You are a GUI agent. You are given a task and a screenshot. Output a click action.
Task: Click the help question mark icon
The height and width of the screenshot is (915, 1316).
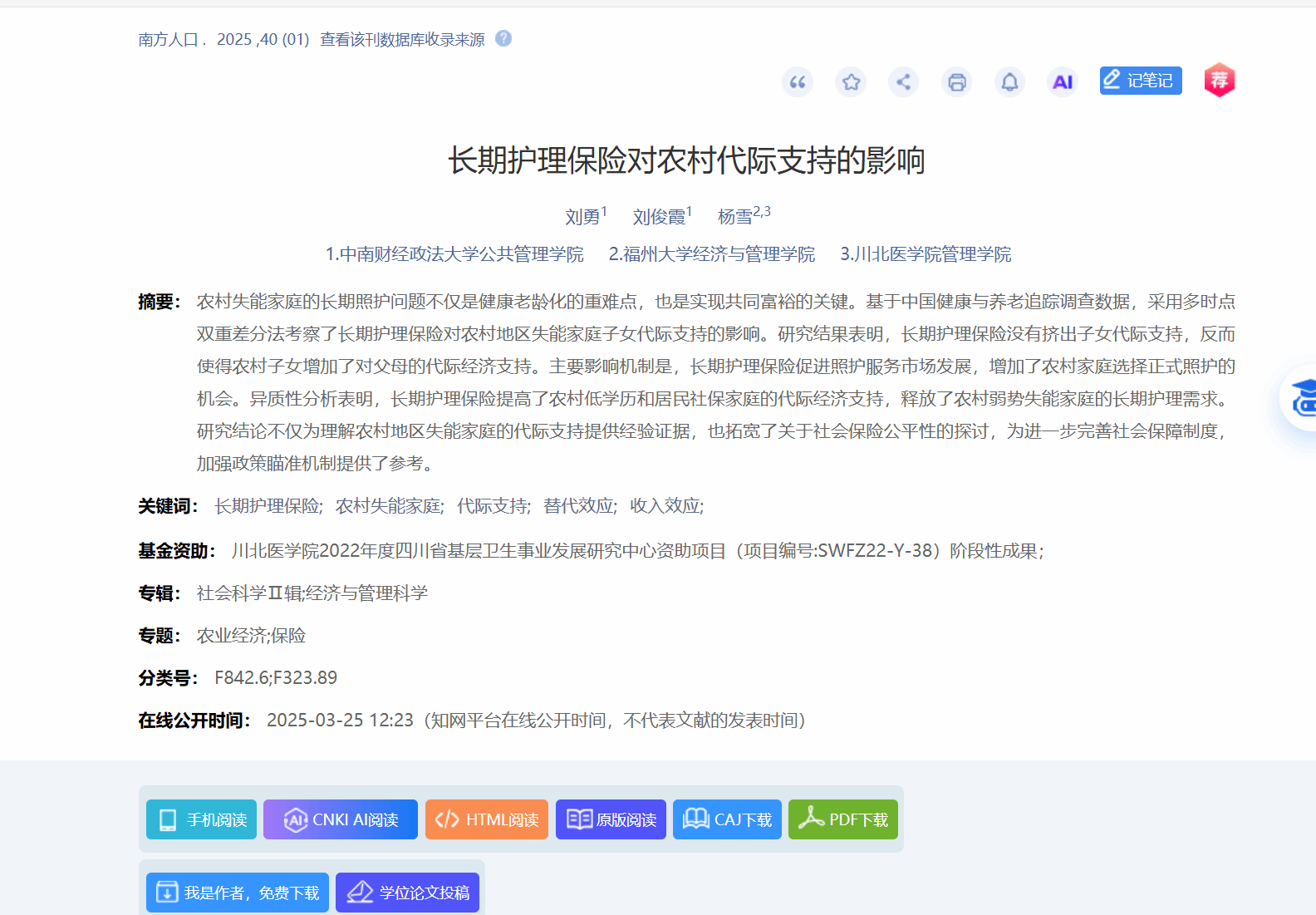point(503,38)
